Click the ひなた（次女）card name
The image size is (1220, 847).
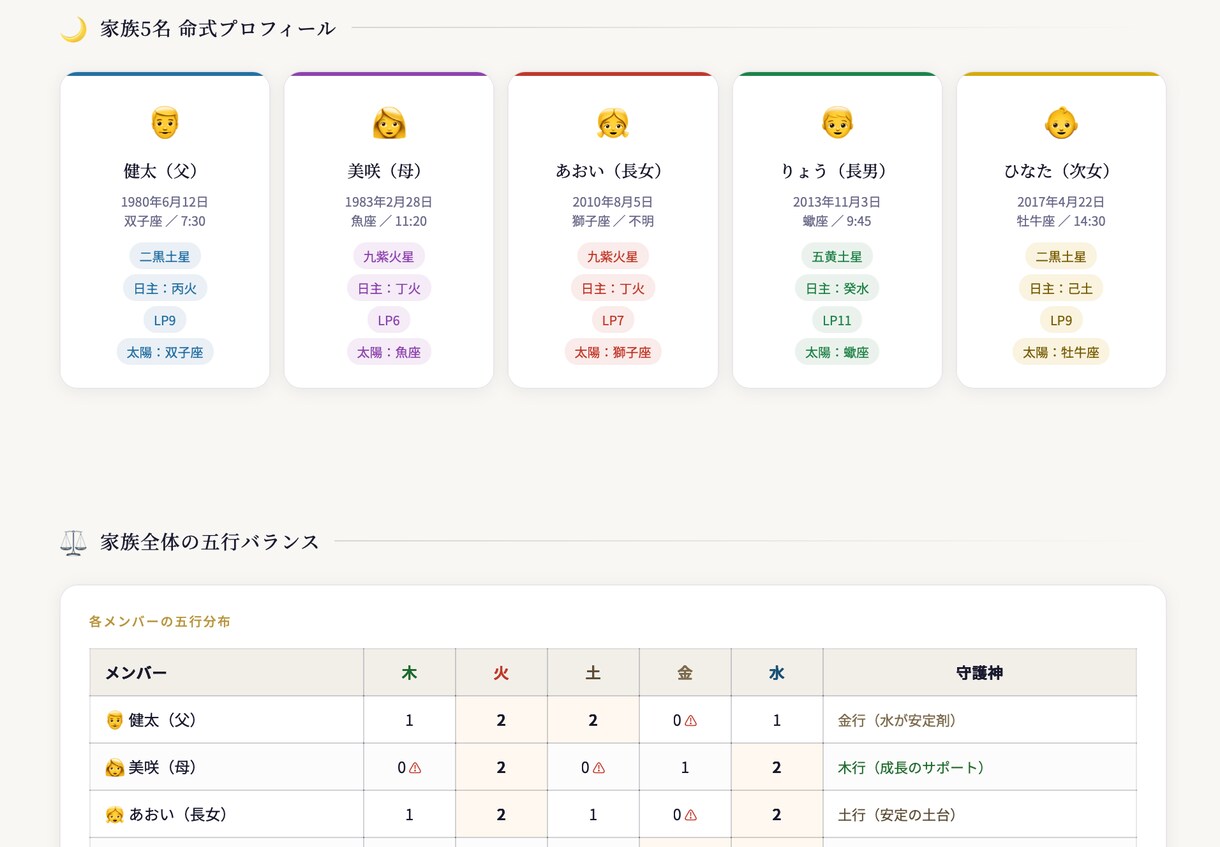pyautogui.click(x=1061, y=171)
